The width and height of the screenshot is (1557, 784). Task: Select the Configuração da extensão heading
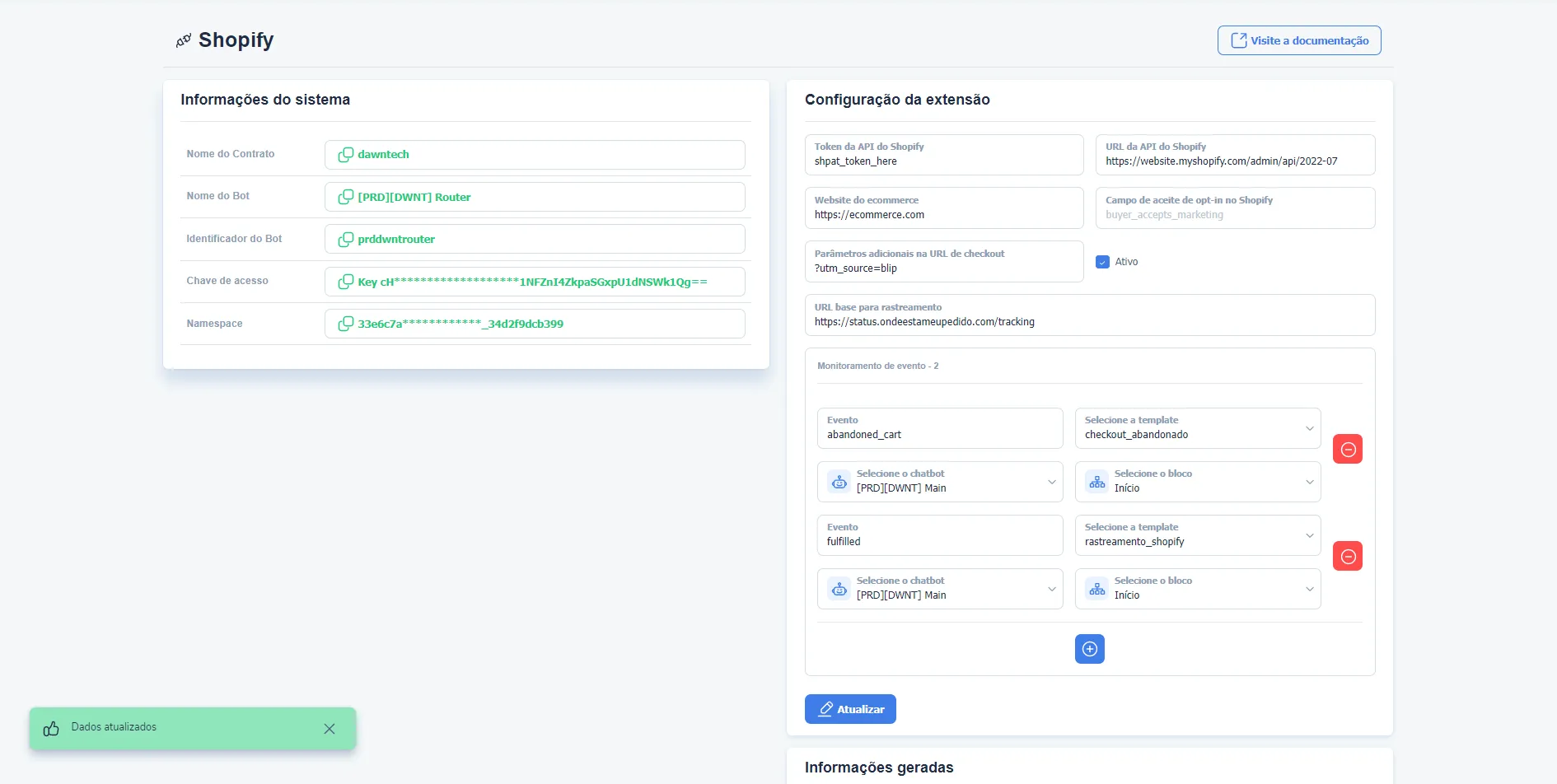(897, 100)
